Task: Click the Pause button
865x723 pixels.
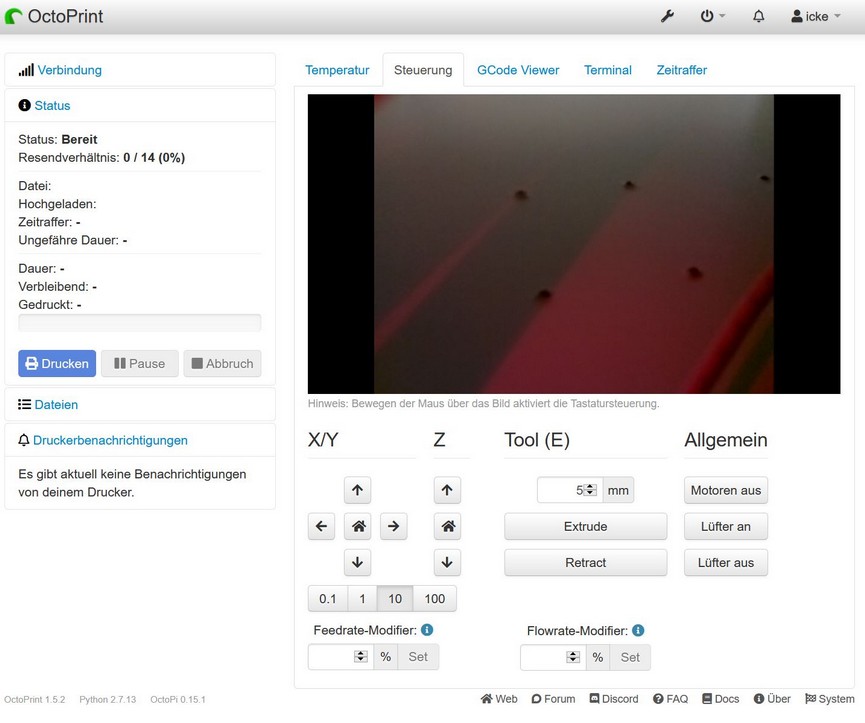Action: [x=140, y=363]
